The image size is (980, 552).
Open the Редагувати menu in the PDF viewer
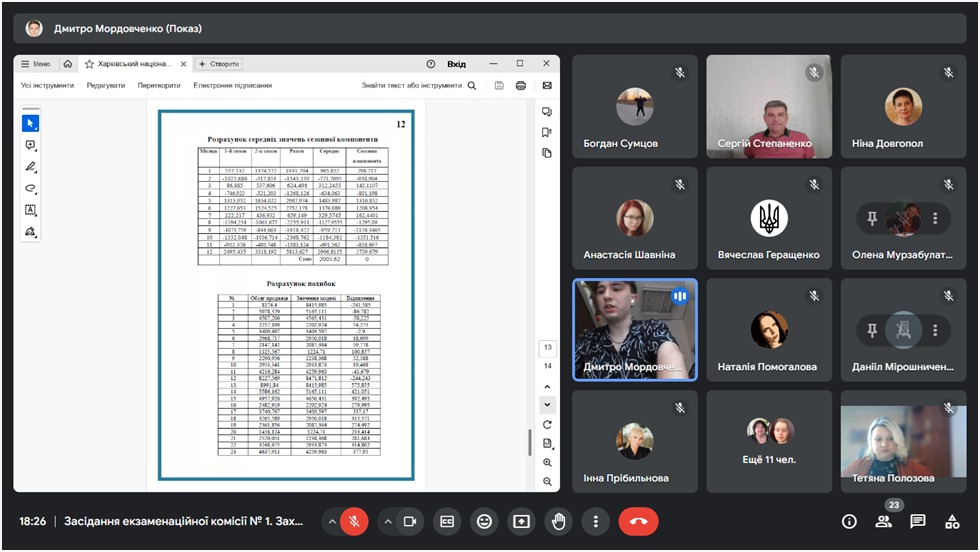105,86
